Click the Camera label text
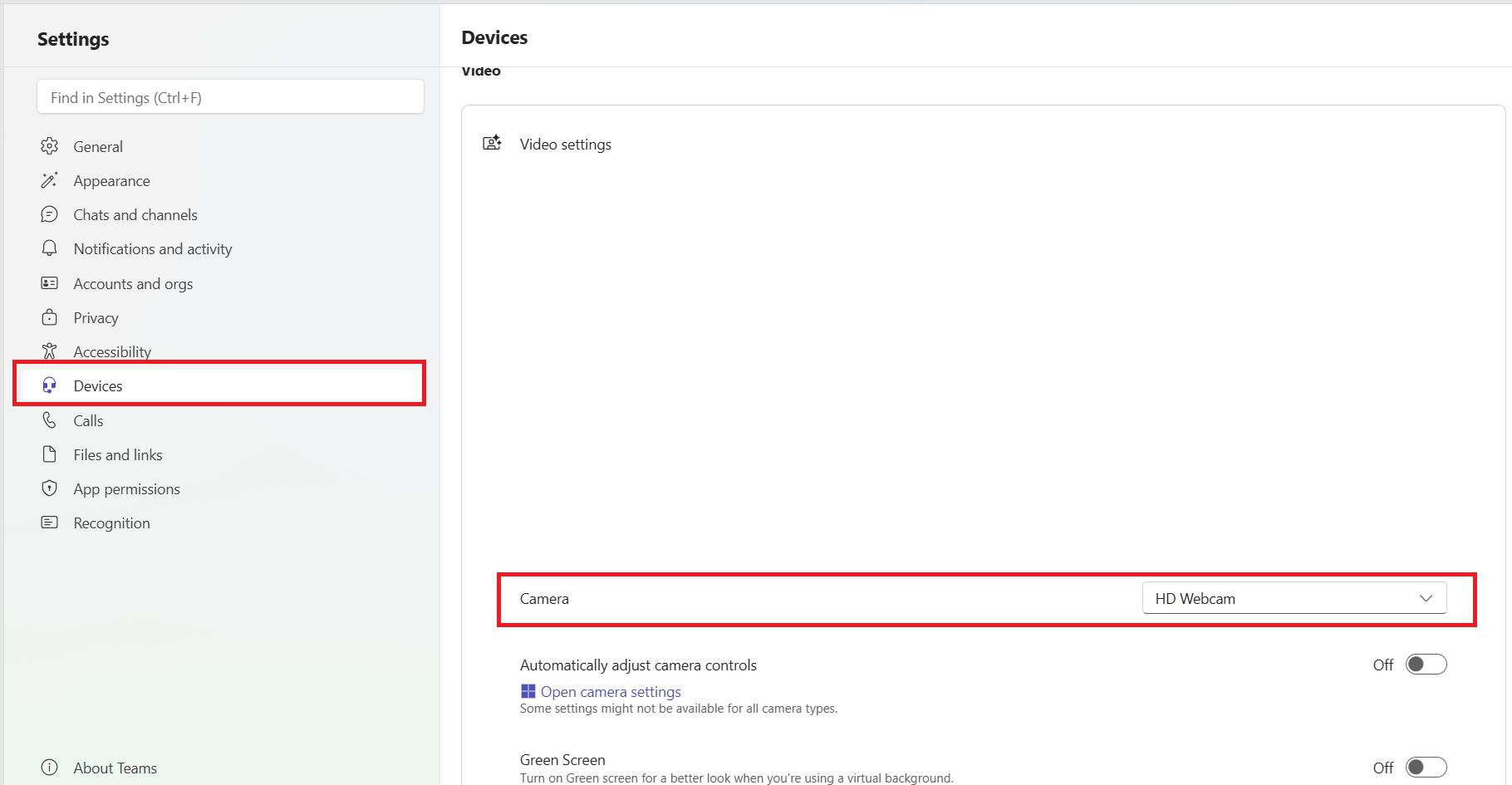The width and height of the screenshot is (1512, 785). 544,598
